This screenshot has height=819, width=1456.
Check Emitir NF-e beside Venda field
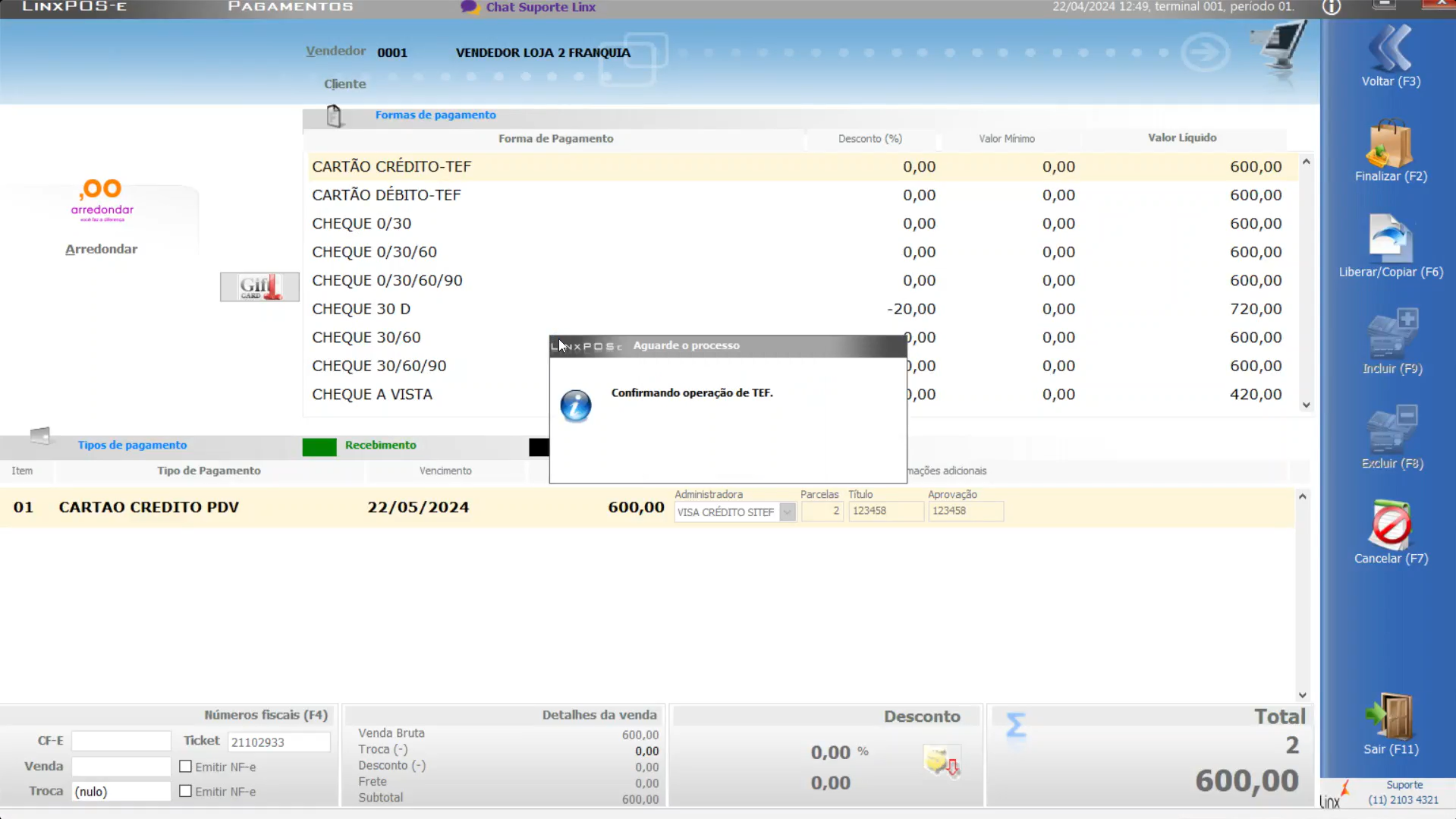(185, 767)
